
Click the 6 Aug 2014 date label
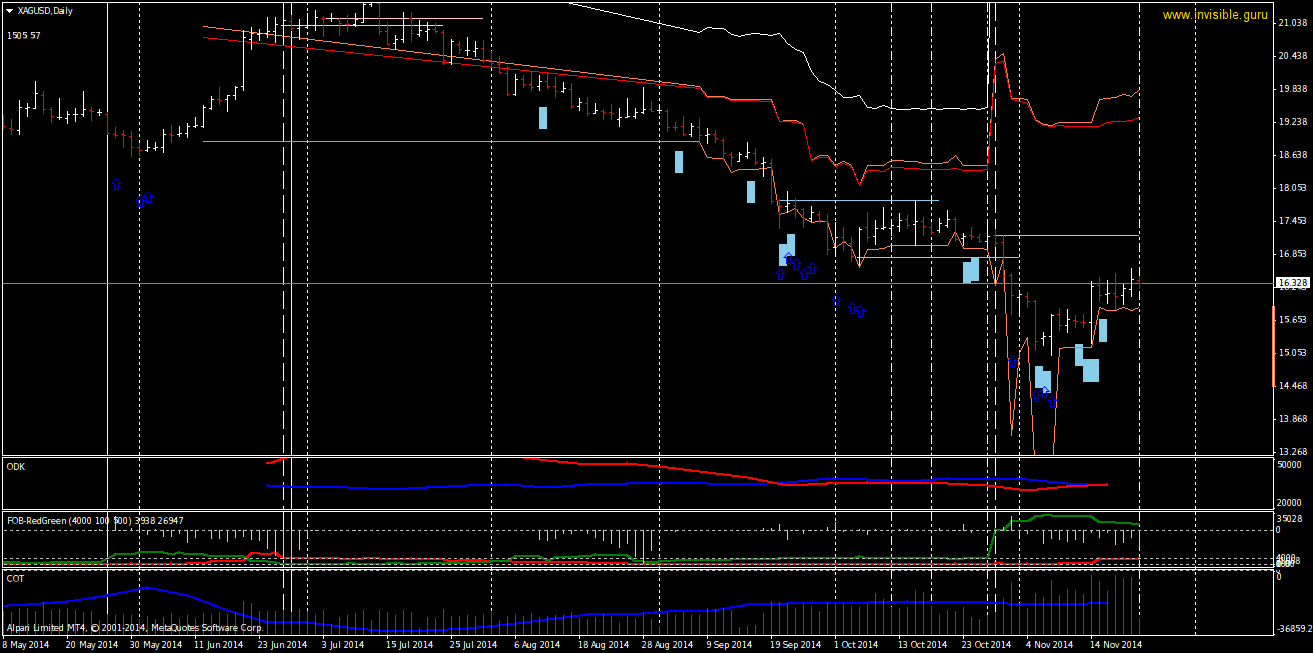(538, 645)
